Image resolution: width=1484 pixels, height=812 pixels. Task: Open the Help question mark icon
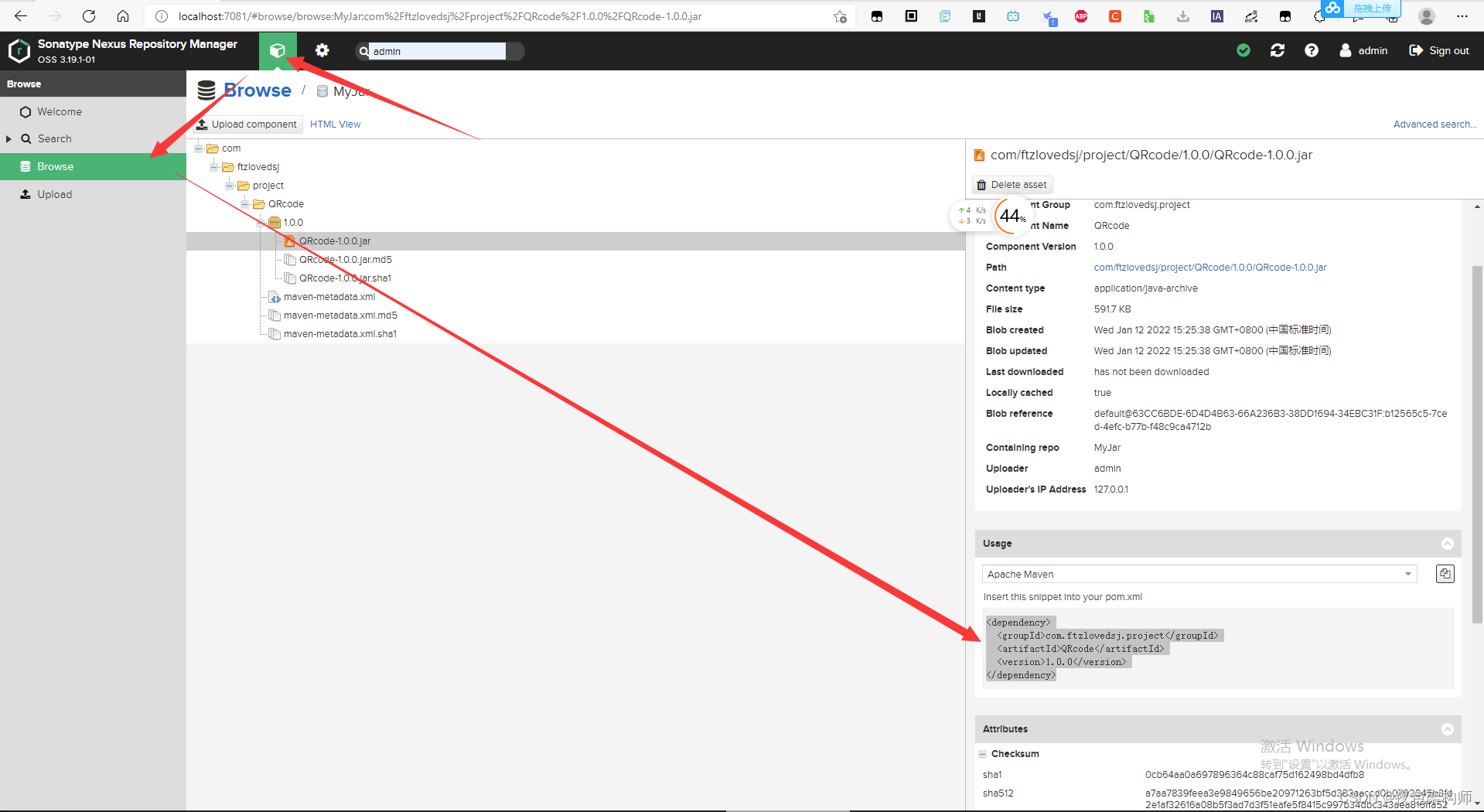[x=1312, y=50]
